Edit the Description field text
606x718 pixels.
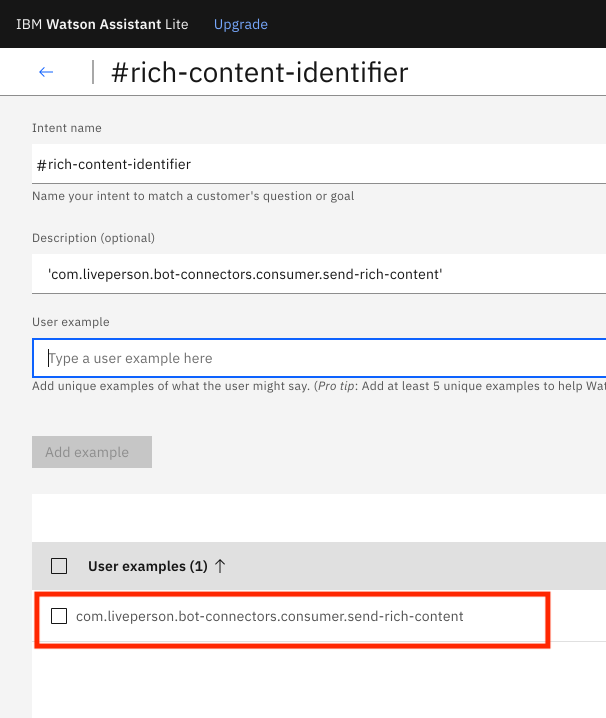tap(319, 274)
